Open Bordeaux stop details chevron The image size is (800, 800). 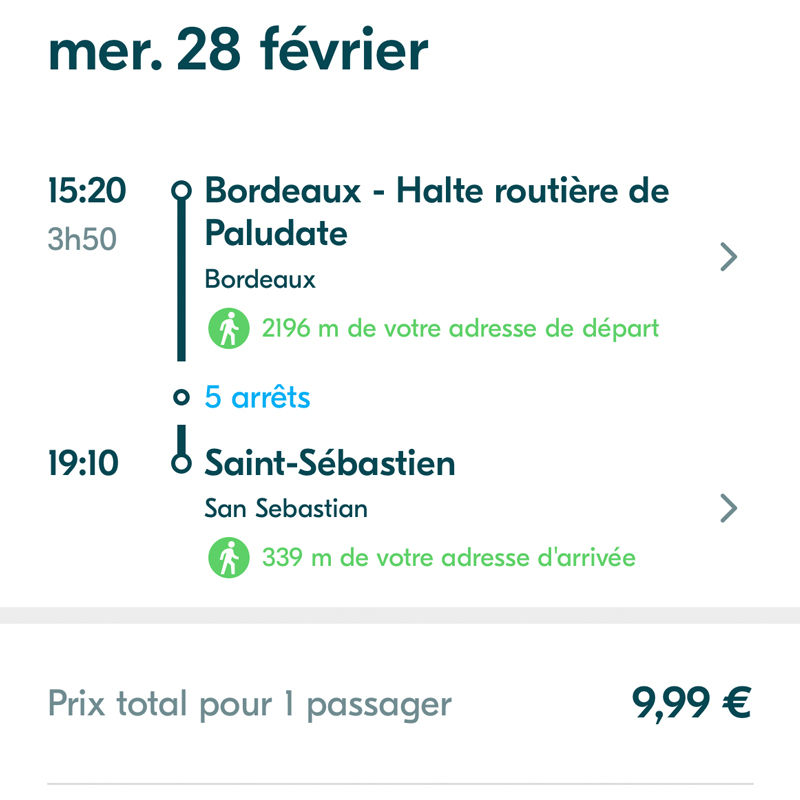[x=729, y=257]
